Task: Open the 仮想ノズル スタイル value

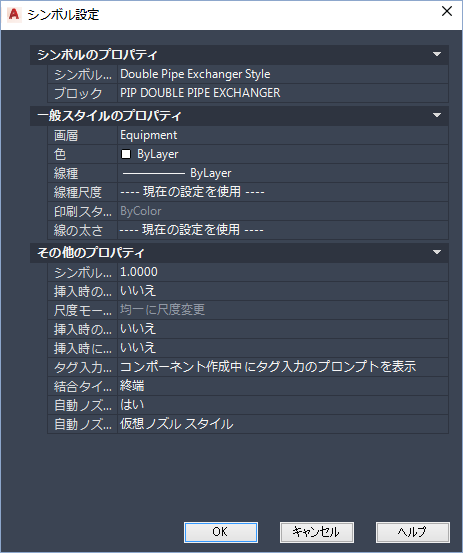Action: pyautogui.click(x=282, y=424)
